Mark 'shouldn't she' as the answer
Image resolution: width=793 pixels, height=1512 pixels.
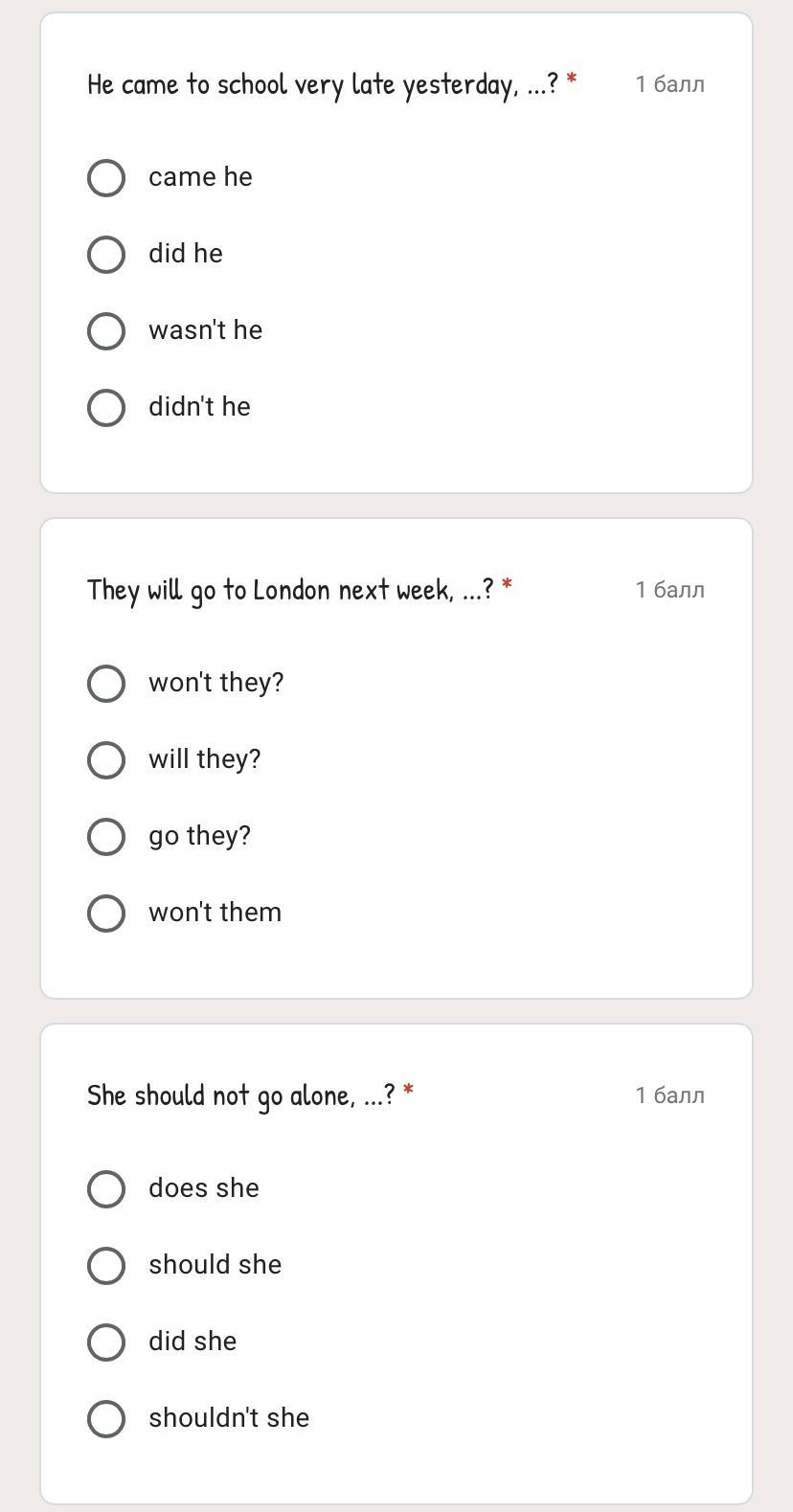point(106,1419)
